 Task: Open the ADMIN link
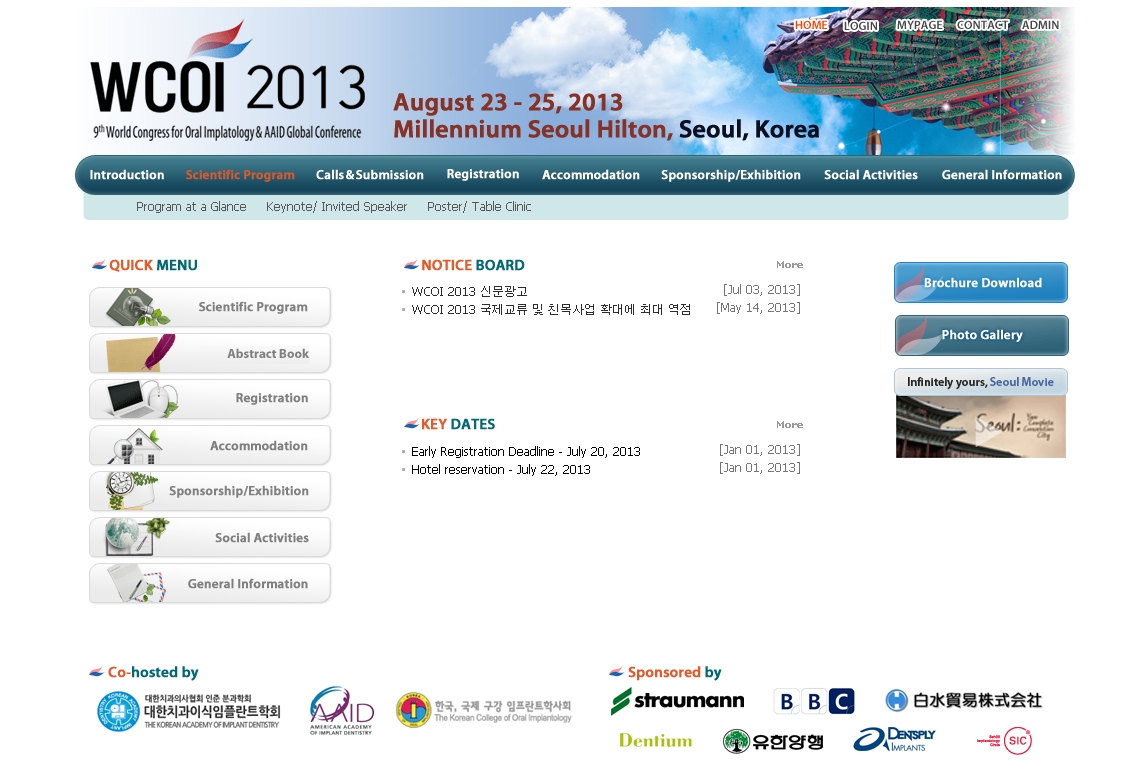tap(1040, 25)
